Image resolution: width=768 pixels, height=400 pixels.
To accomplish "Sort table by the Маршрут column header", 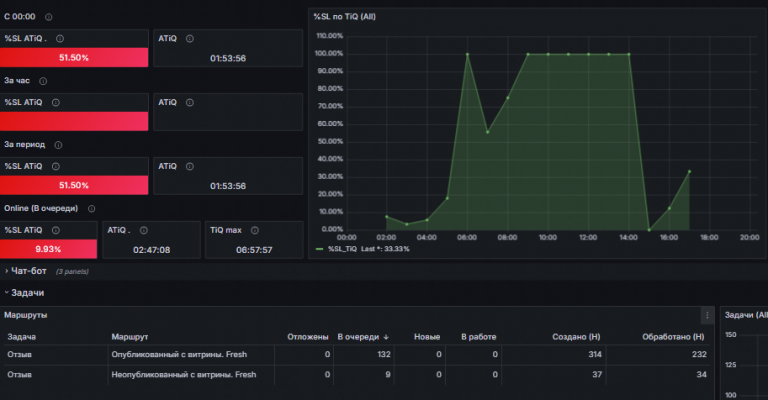I will [130, 337].
